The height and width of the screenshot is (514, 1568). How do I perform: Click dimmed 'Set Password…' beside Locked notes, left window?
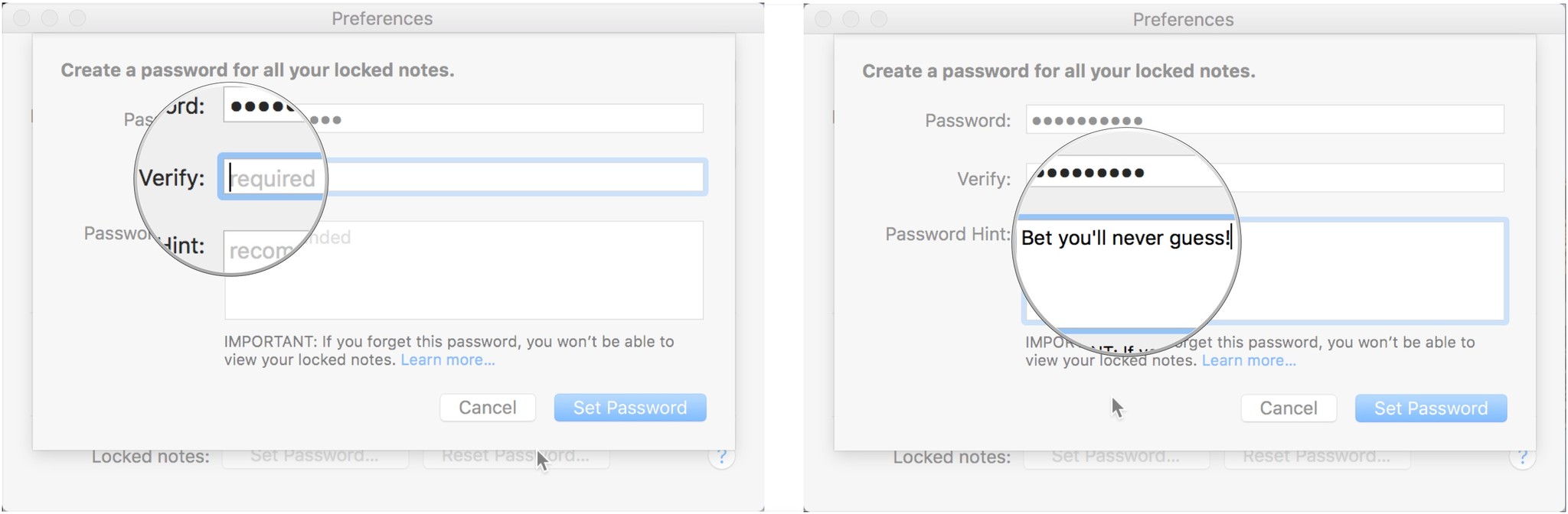(315, 457)
